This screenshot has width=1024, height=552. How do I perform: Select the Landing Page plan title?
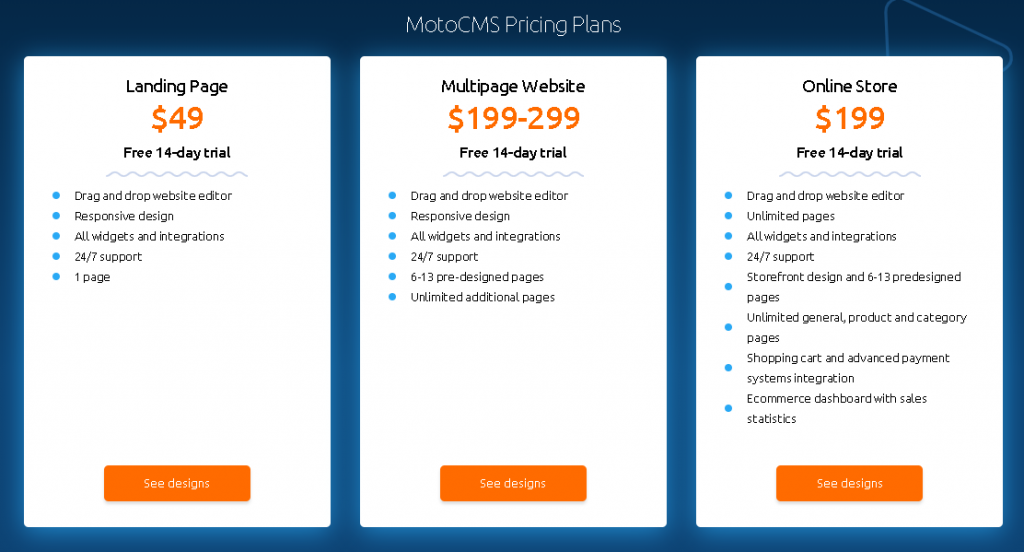pos(177,86)
